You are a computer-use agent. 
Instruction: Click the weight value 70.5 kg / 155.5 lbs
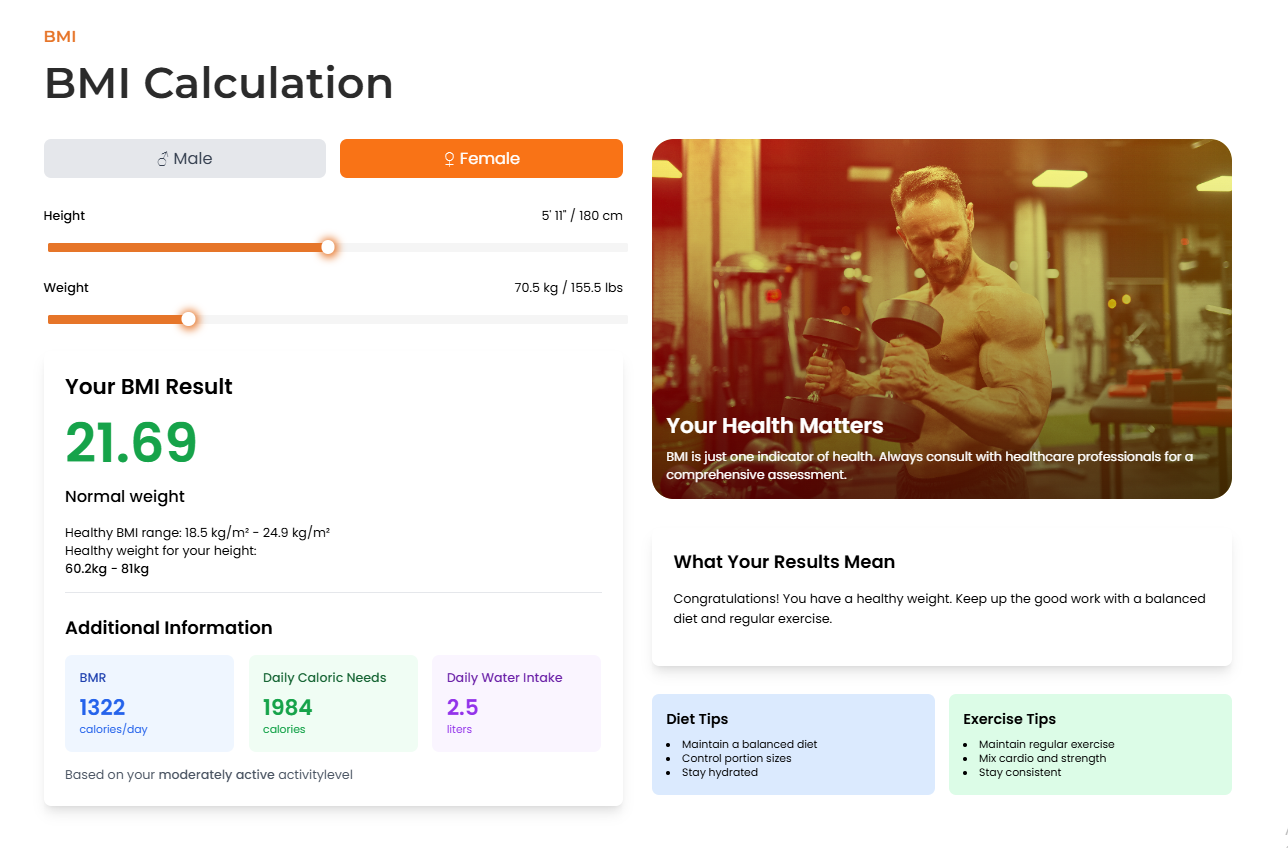[568, 288]
